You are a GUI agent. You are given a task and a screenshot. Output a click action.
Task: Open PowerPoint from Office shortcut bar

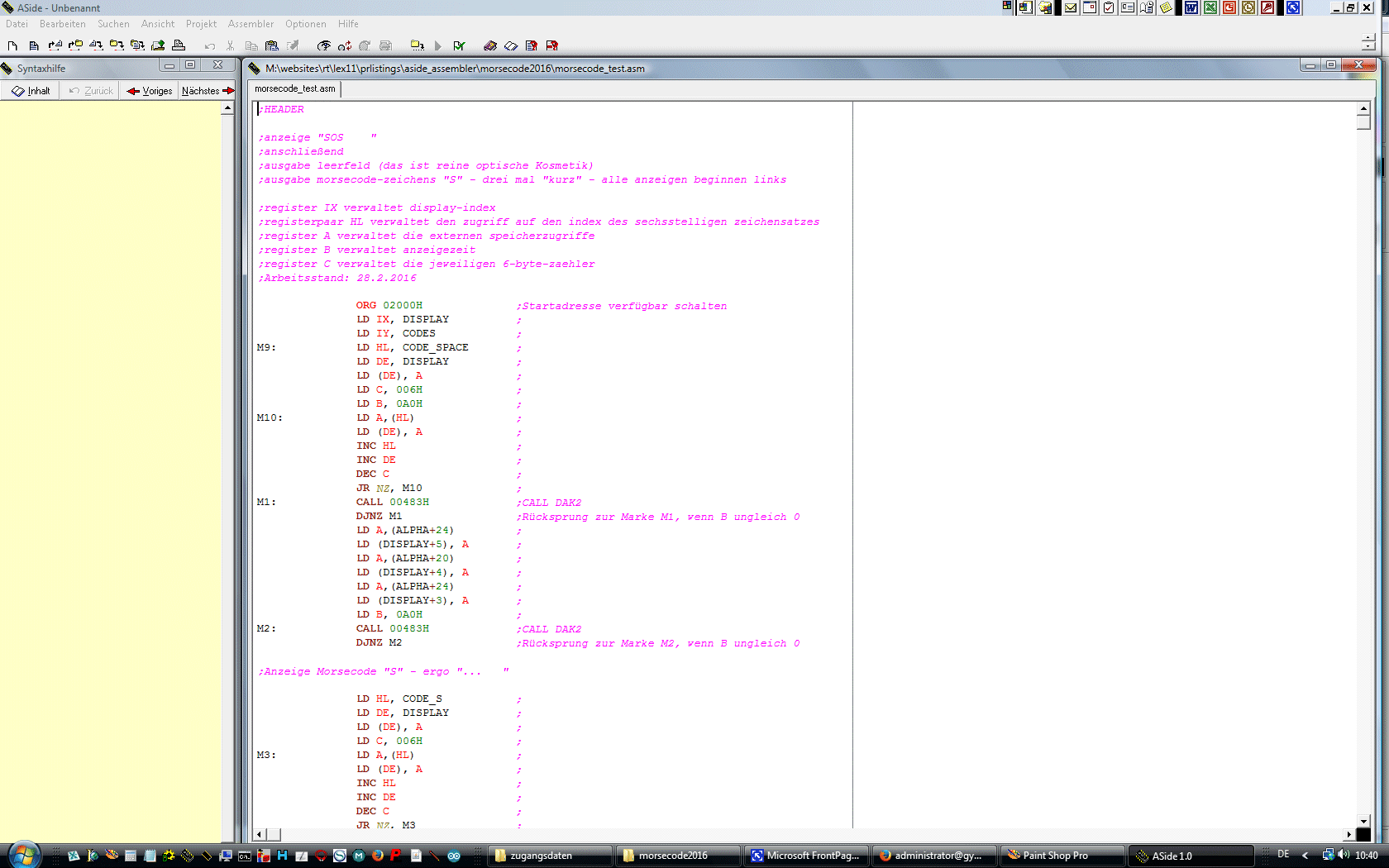click(x=1229, y=7)
